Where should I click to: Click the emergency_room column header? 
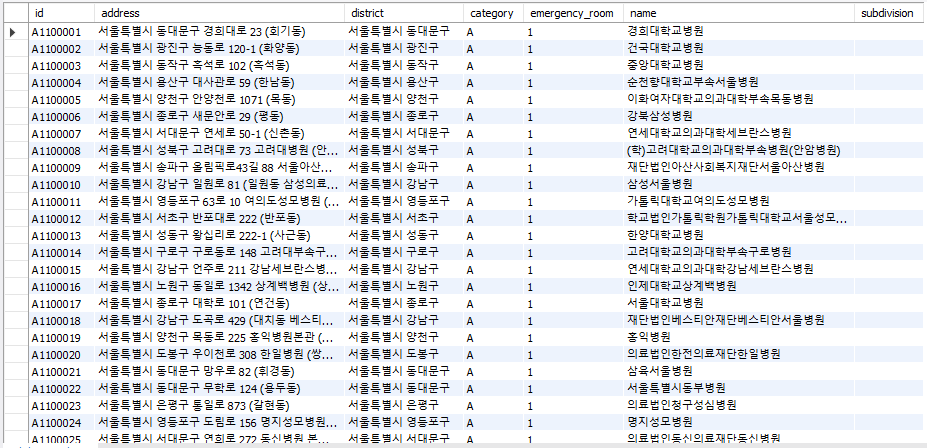click(x=572, y=13)
